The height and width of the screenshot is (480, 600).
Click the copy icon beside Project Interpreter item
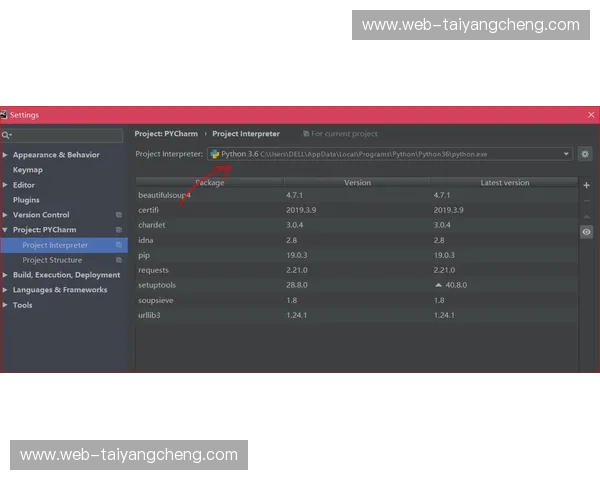pos(119,245)
